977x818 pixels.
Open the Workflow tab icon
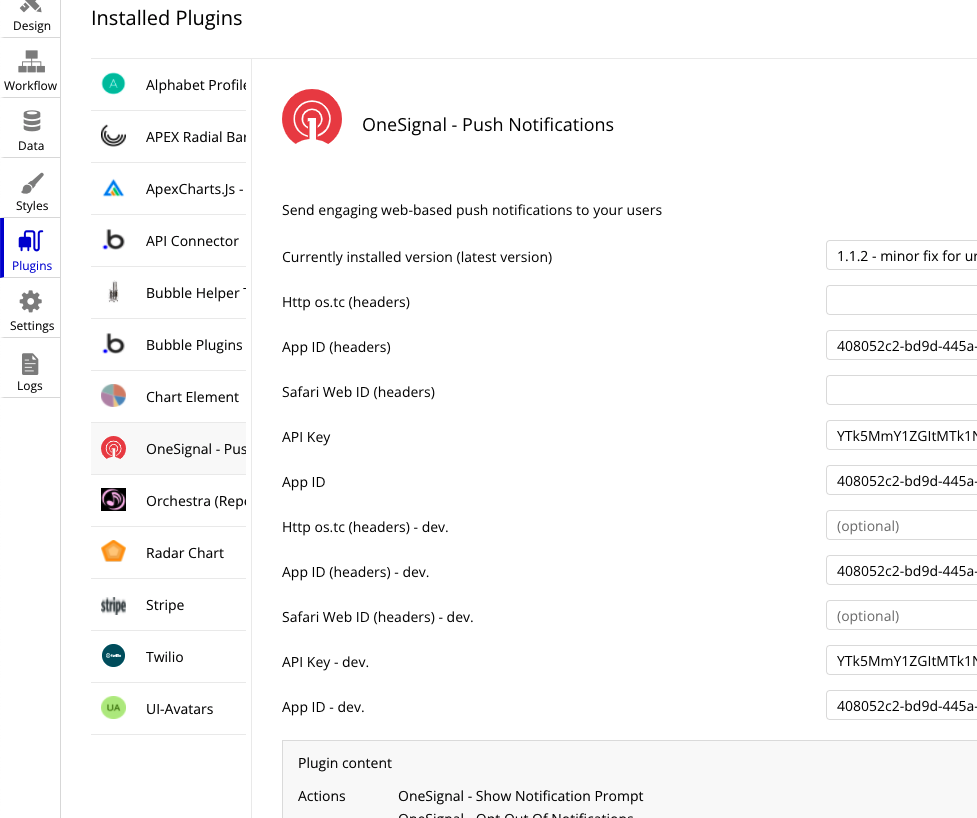click(x=31, y=62)
